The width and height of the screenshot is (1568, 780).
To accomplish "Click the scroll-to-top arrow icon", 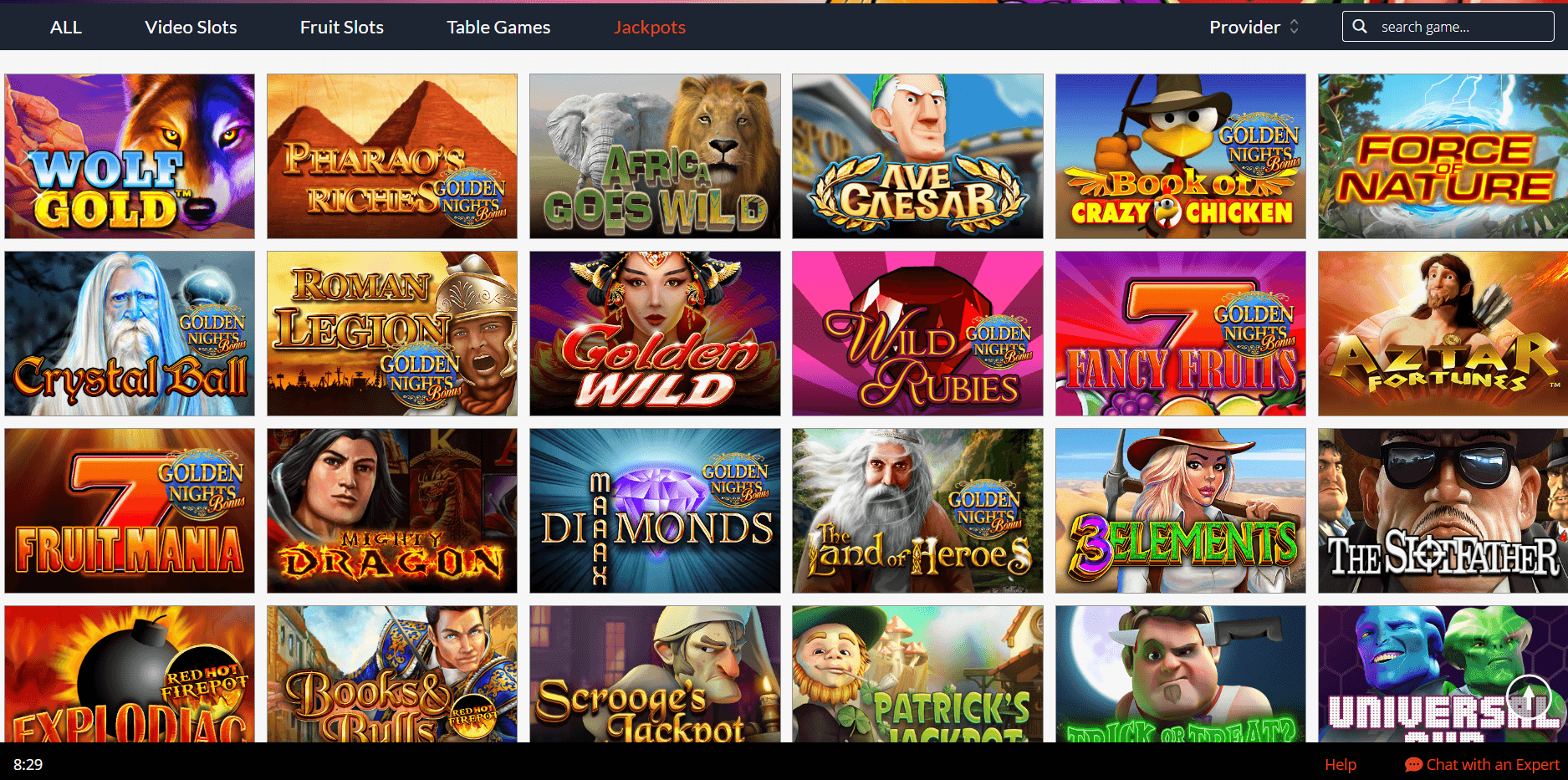I will tap(1530, 695).
